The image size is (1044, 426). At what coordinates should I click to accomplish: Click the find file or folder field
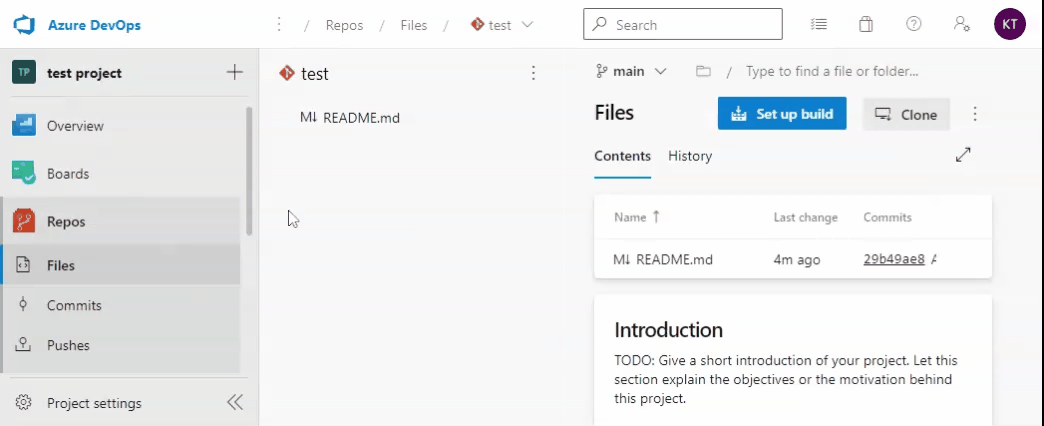click(x=832, y=71)
